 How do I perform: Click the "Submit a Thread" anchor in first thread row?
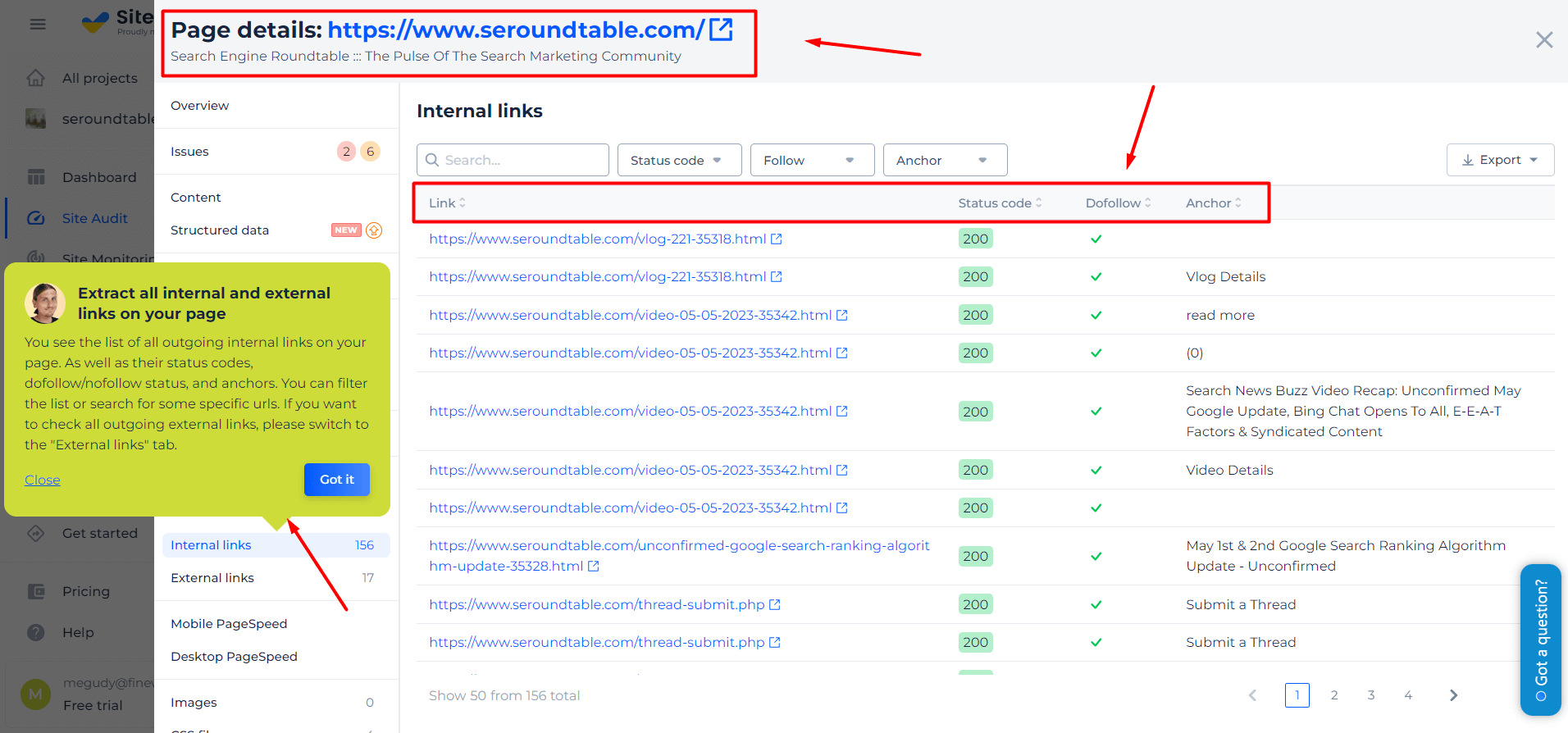point(1241,604)
